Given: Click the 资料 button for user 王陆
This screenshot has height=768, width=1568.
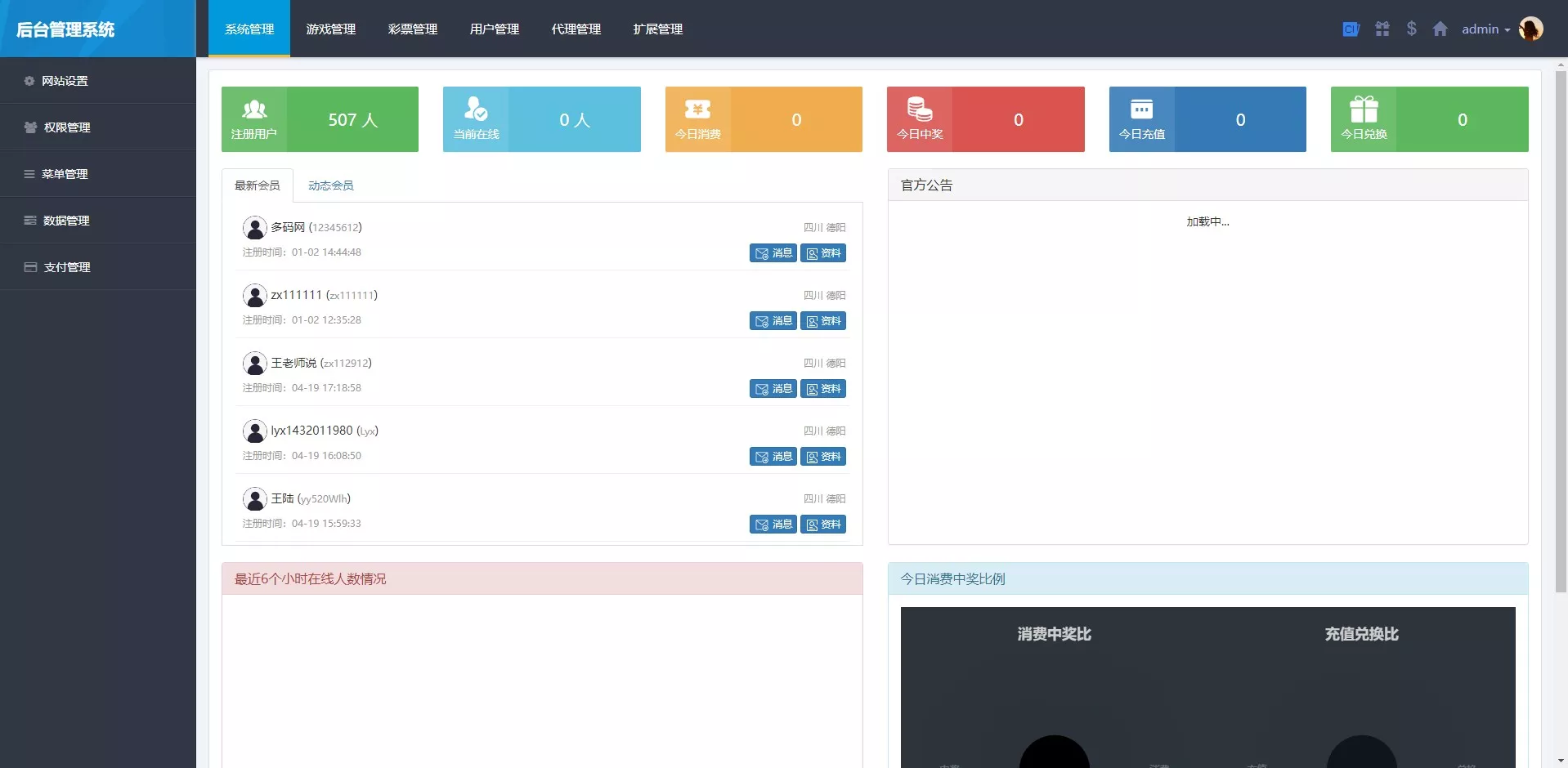Looking at the screenshot, I should tap(823, 524).
